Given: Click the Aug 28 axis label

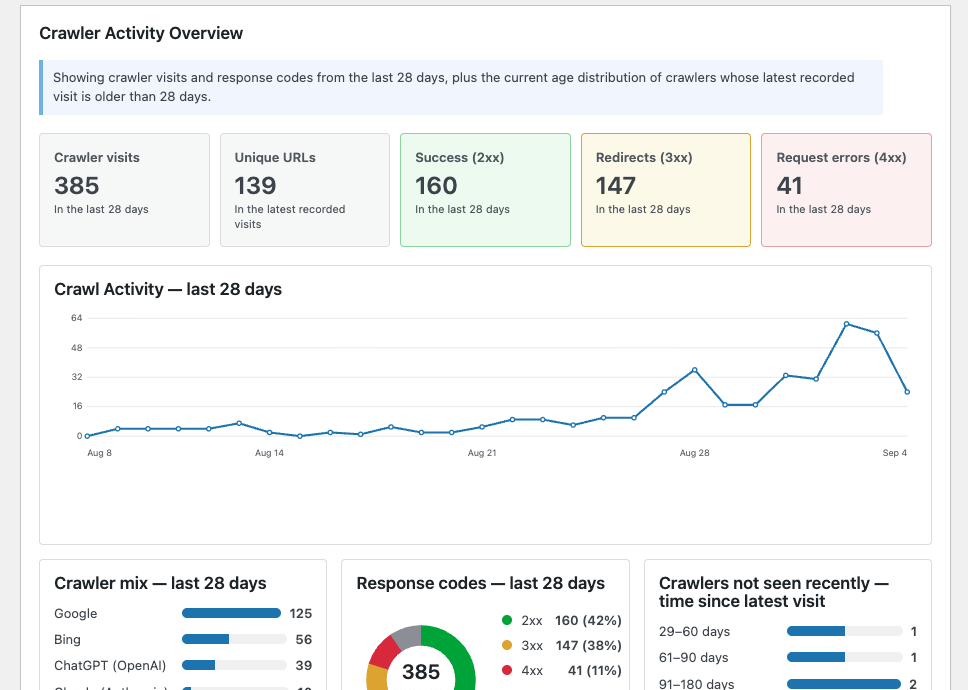Looking at the screenshot, I should tap(695, 453).
